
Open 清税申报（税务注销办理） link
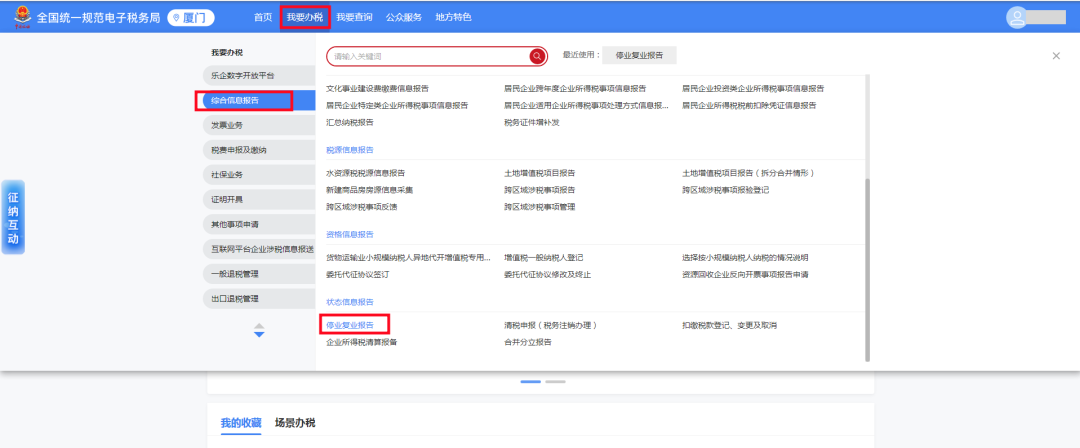(550, 325)
